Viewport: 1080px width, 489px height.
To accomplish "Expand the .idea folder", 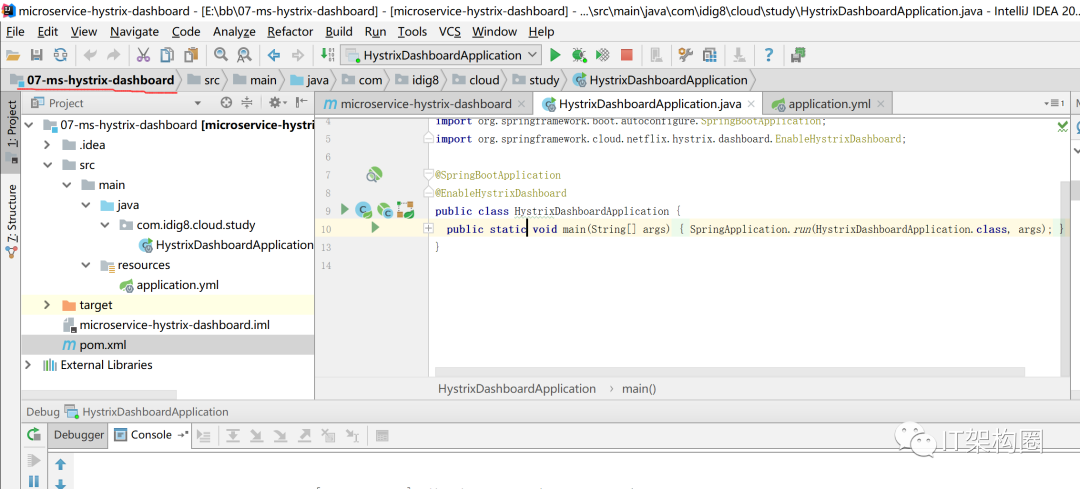I will pyautogui.click(x=47, y=145).
